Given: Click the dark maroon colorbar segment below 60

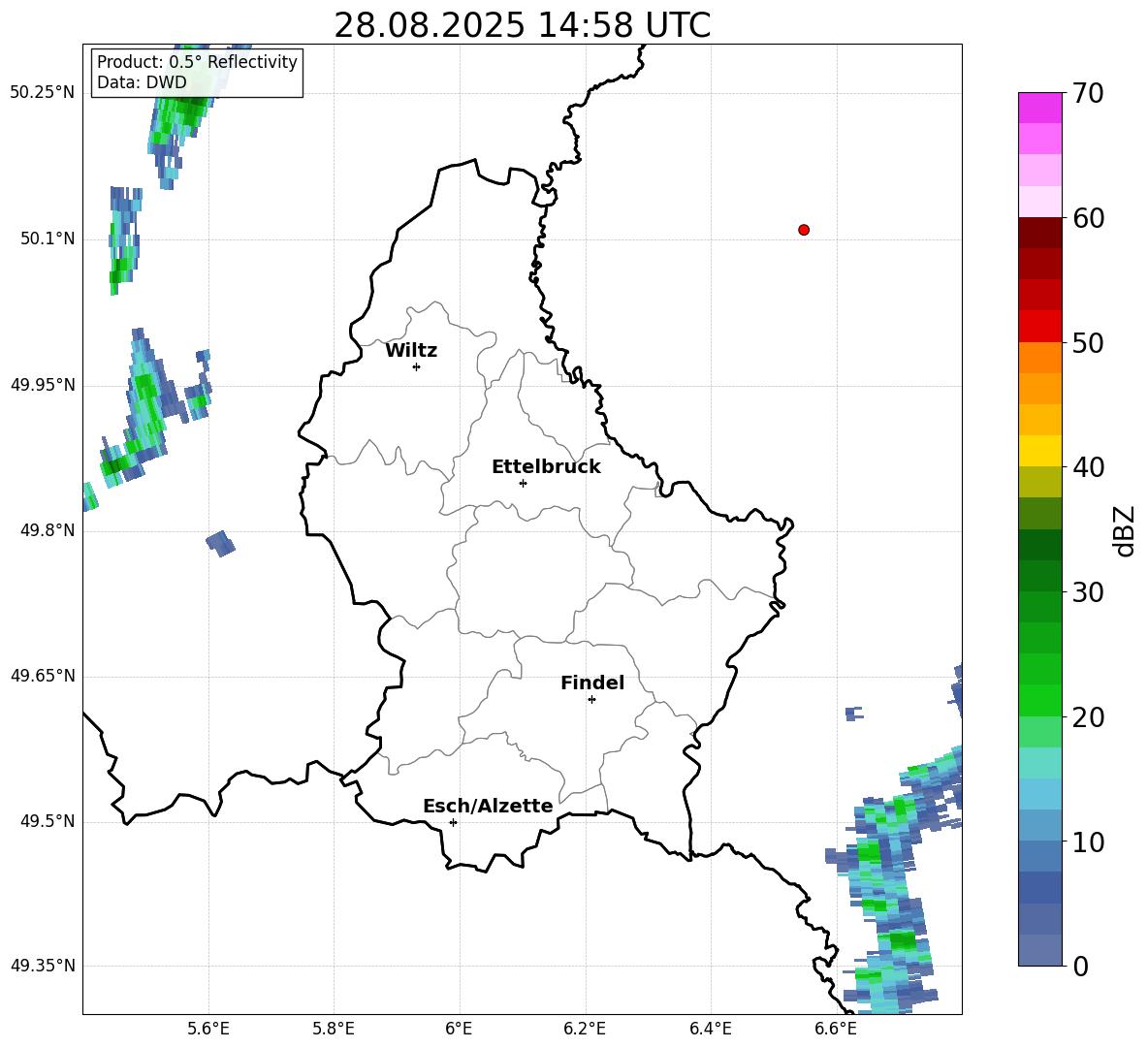Looking at the screenshot, I should pyautogui.click(x=1039, y=234).
